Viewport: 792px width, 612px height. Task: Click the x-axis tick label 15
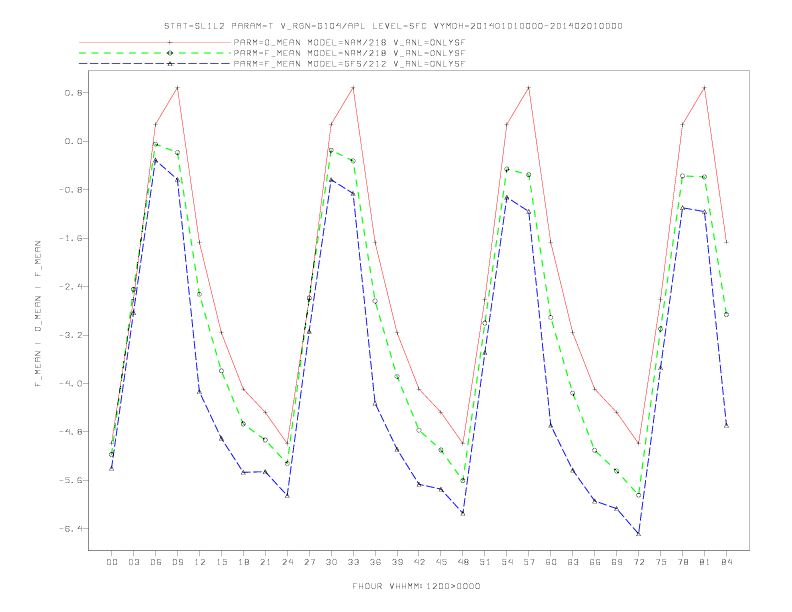tap(221, 562)
